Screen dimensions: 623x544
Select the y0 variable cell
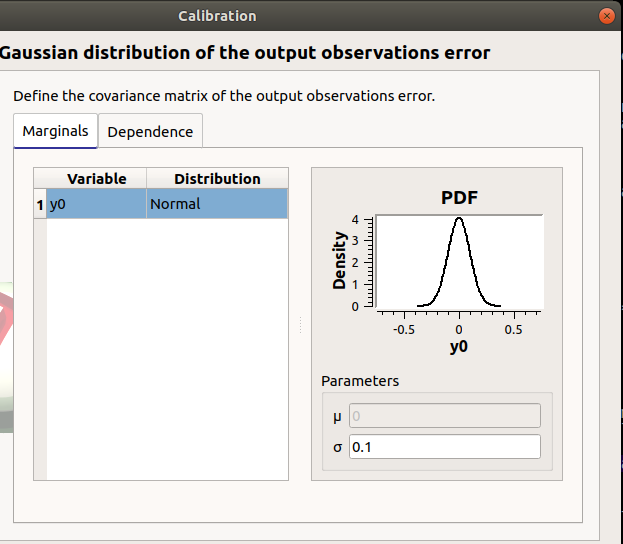click(x=96, y=204)
